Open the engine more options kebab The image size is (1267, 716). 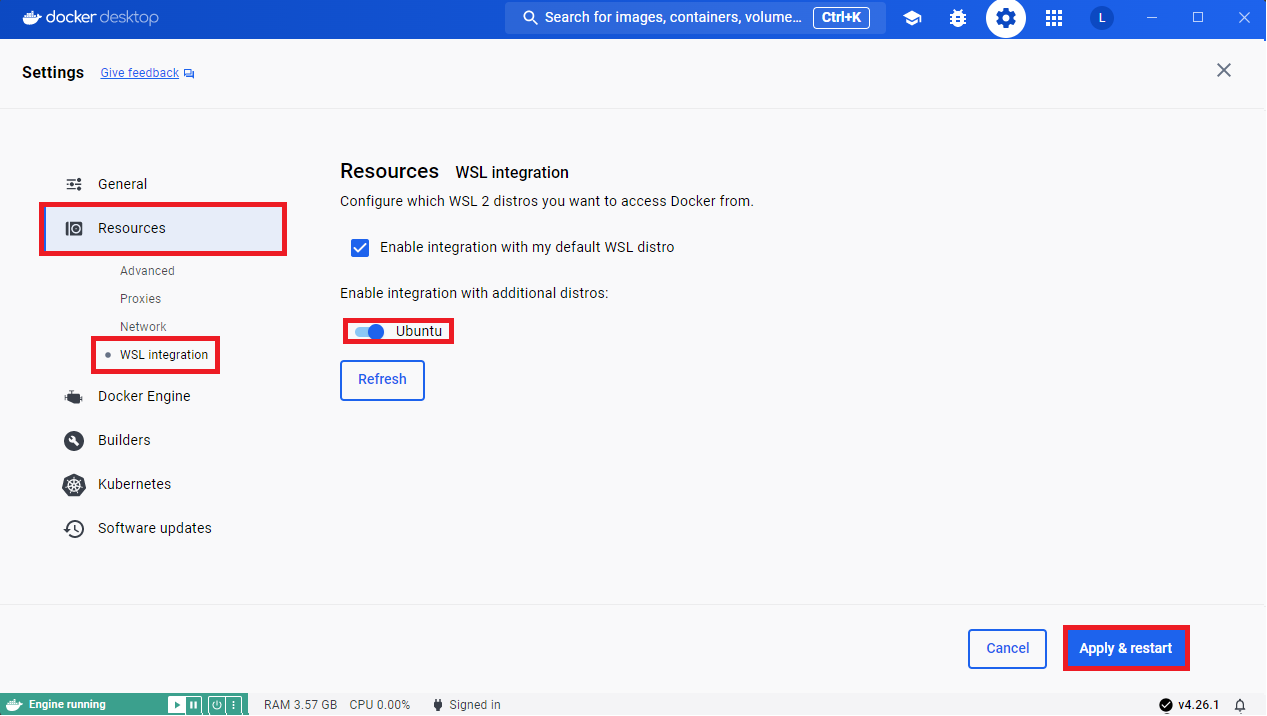pyautogui.click(x=233, y=705)
